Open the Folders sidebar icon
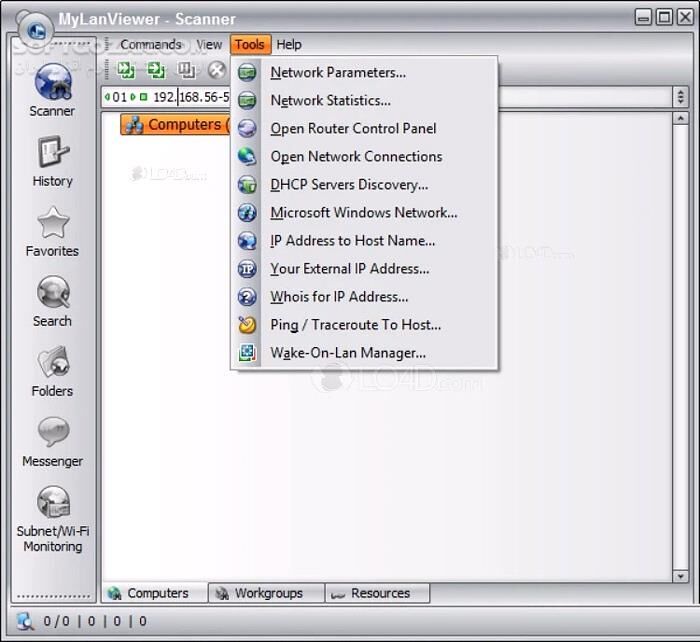 (x=53, y=362)
